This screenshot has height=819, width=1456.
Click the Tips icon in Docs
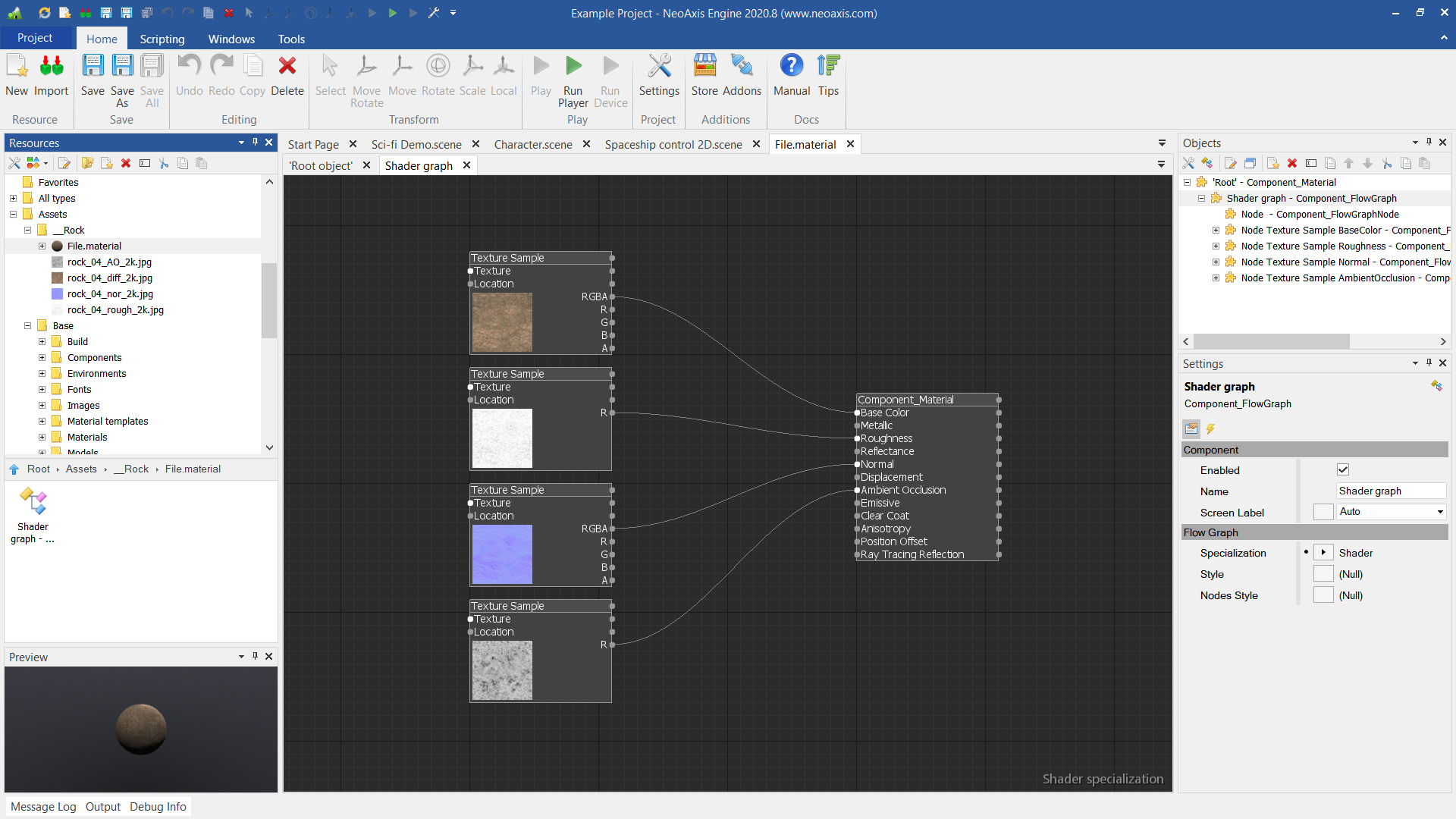828,67
